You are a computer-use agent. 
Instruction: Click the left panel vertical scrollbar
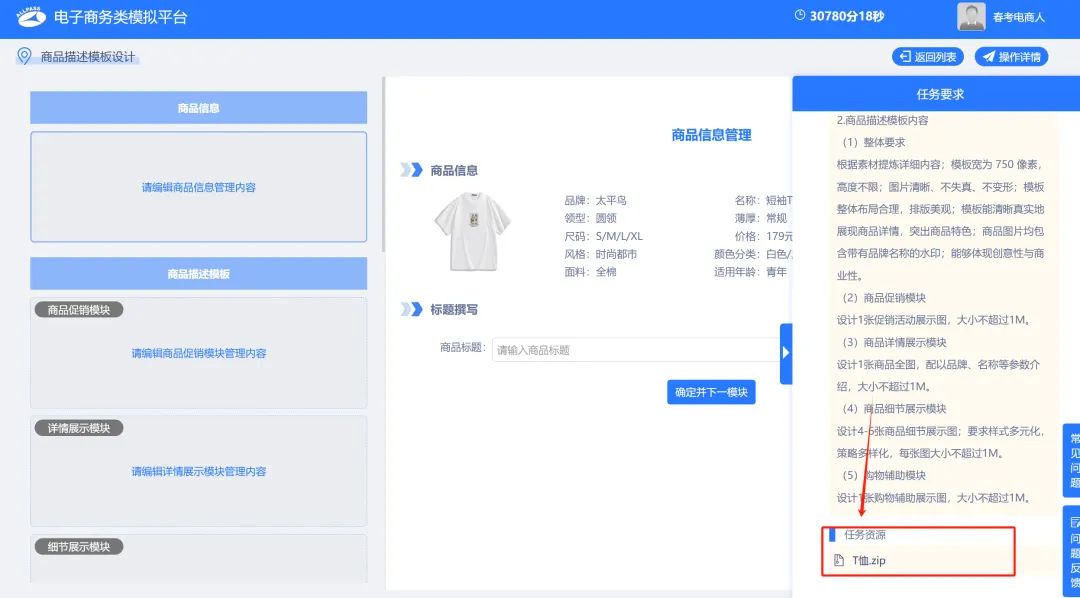(x=383, y=164)
